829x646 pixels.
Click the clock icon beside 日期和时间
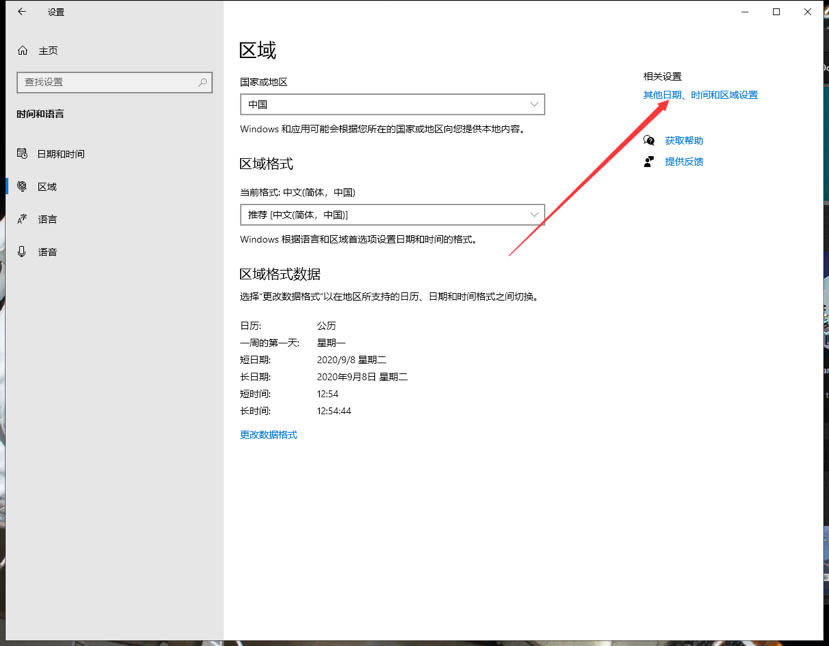tap(22, 154)
